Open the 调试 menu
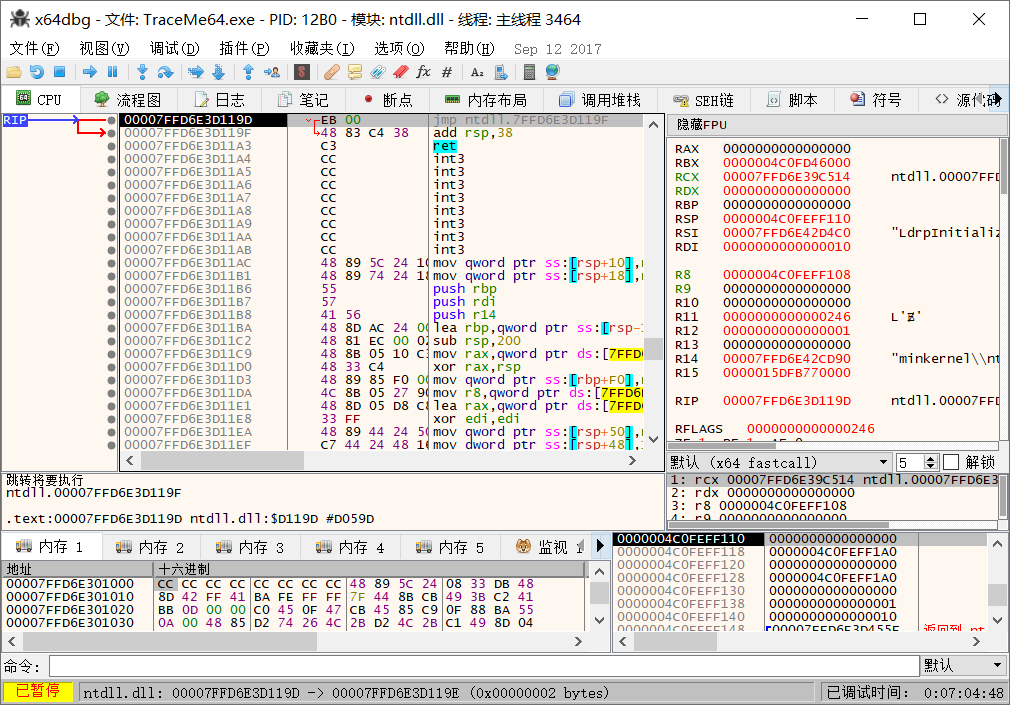 coord(172,48)
